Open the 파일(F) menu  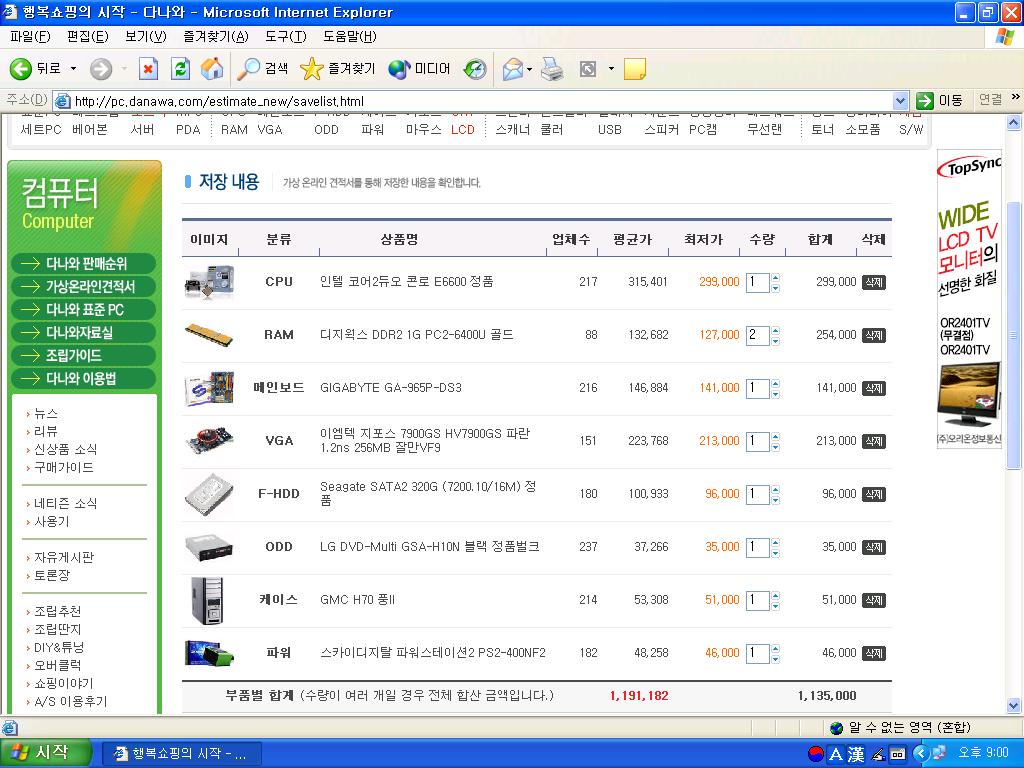[30, 37]
